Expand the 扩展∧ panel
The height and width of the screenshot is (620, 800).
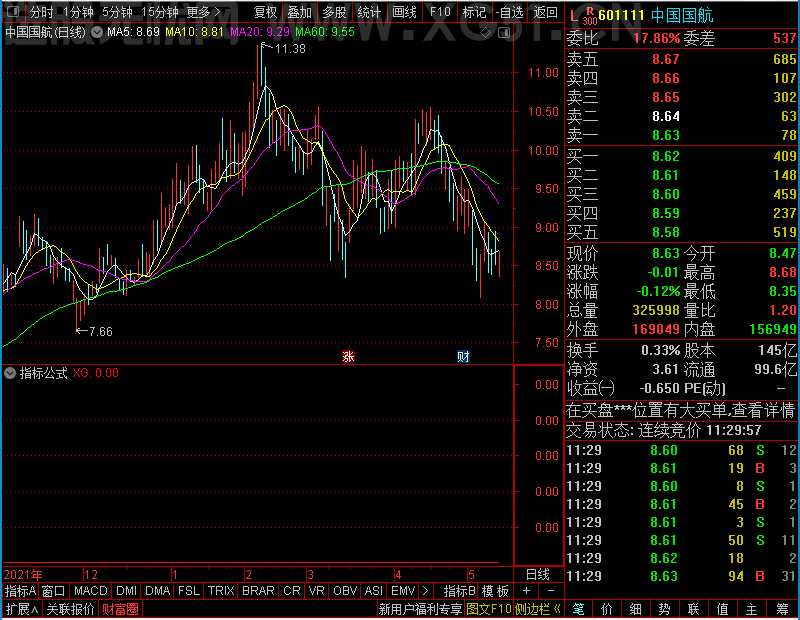(22, 609)
